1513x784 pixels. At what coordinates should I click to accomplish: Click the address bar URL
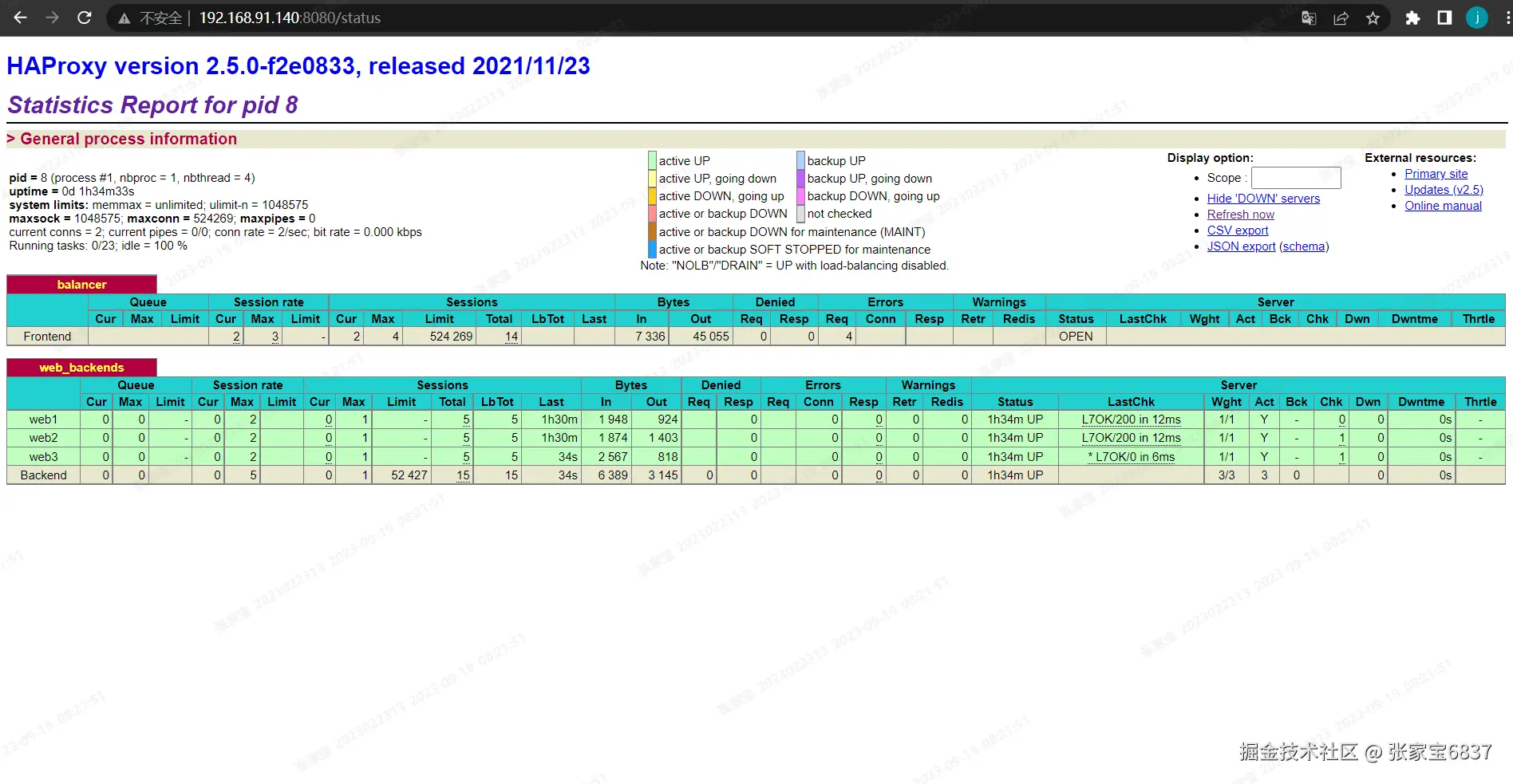click(x=290, y=18)
